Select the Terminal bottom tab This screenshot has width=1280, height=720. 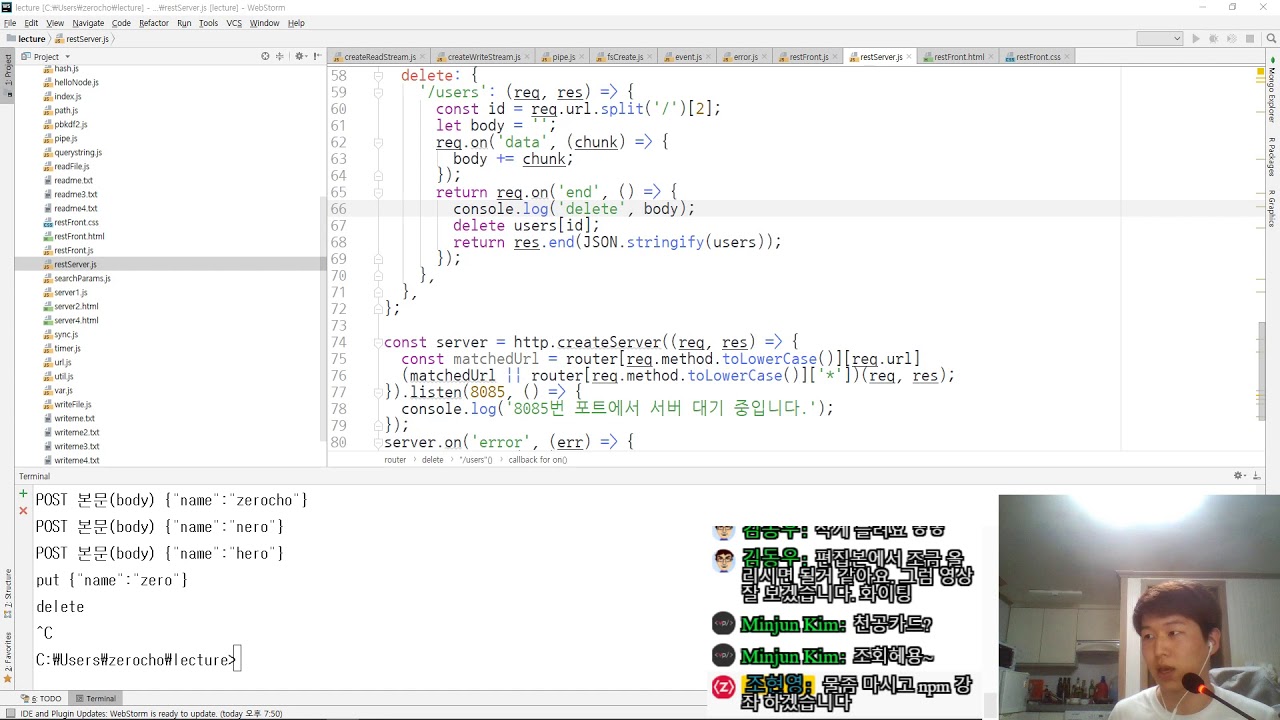point(96,698)
